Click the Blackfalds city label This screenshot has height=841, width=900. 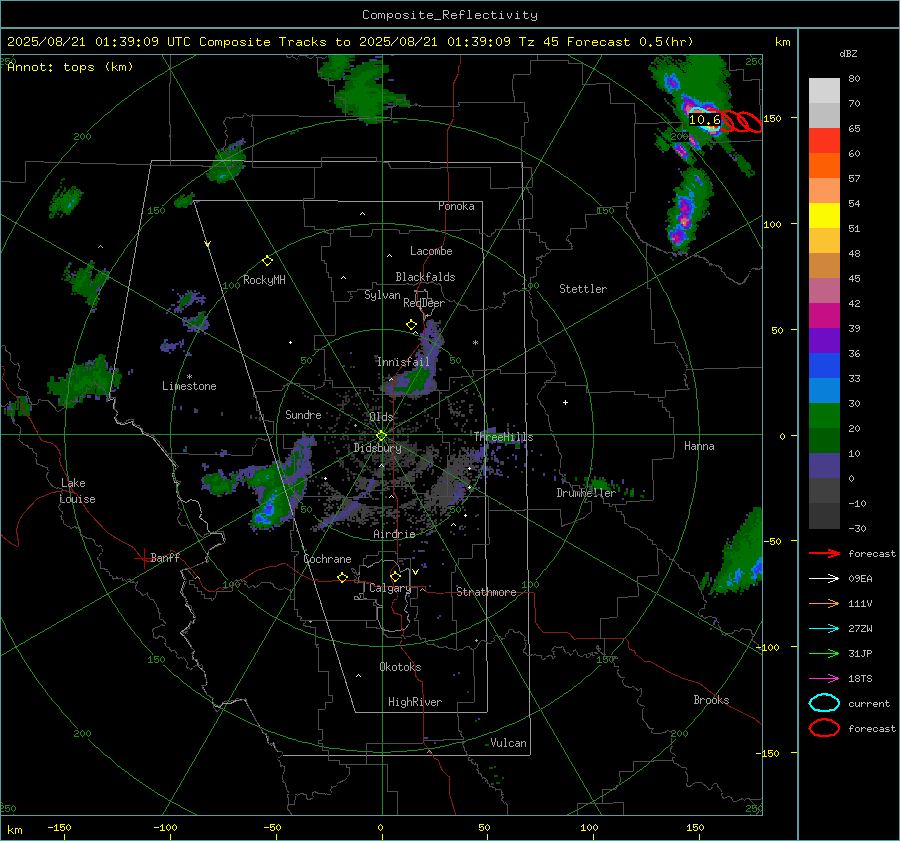pos(425,277)
